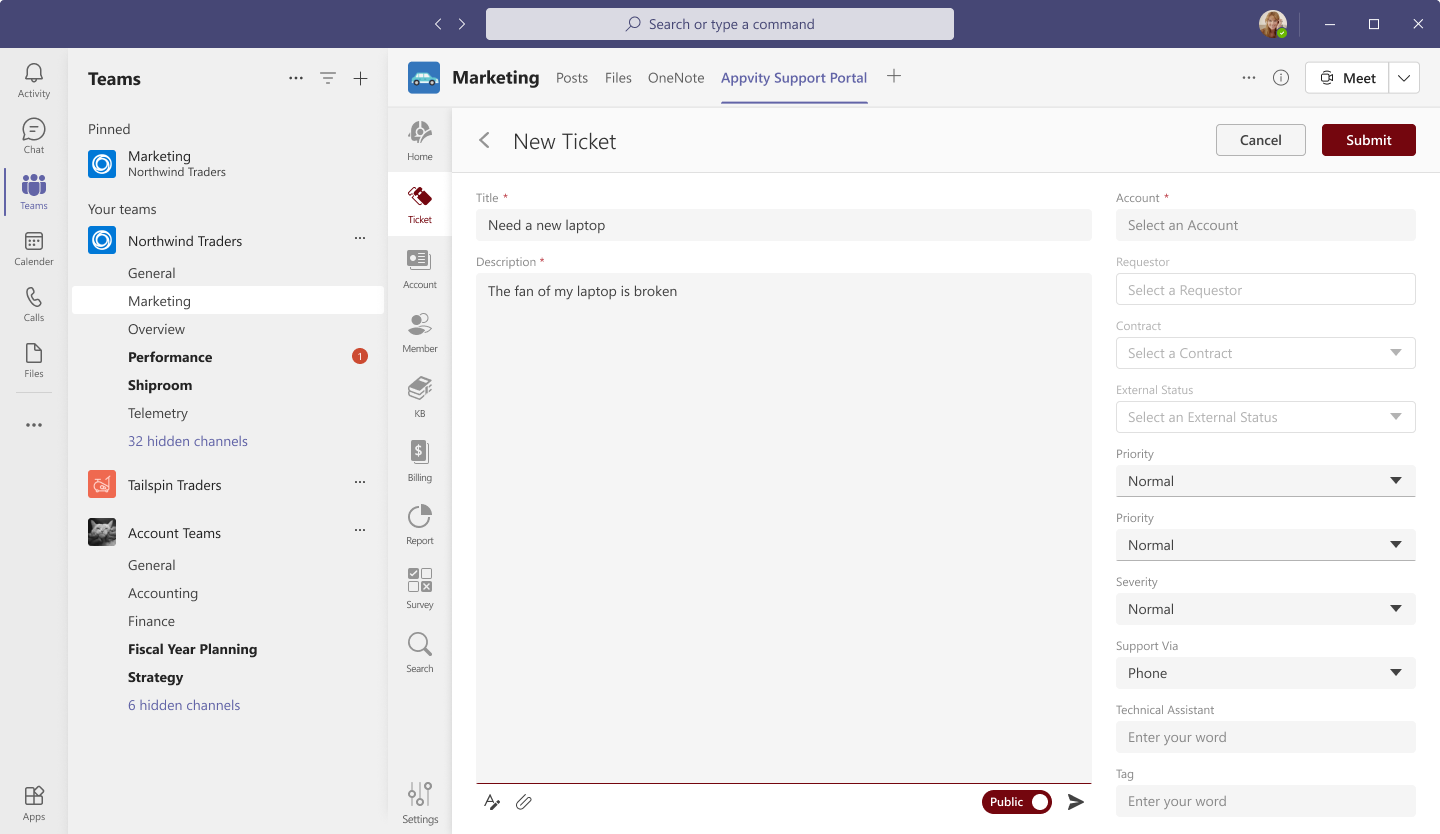Send the message with arrow icon

[1076, 802]
